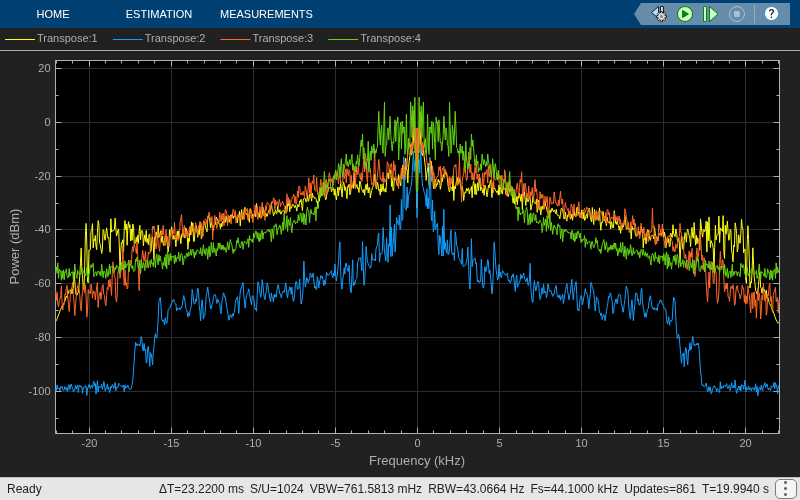Open the ESTIMATION tab
The width and height of the screenshot is (800, 500).
(159, 14)
